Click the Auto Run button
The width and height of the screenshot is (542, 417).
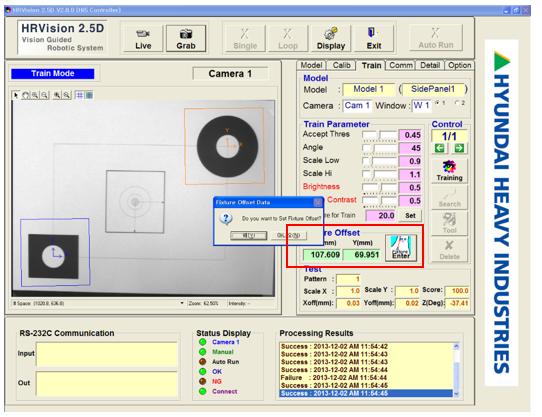point(436,38)
